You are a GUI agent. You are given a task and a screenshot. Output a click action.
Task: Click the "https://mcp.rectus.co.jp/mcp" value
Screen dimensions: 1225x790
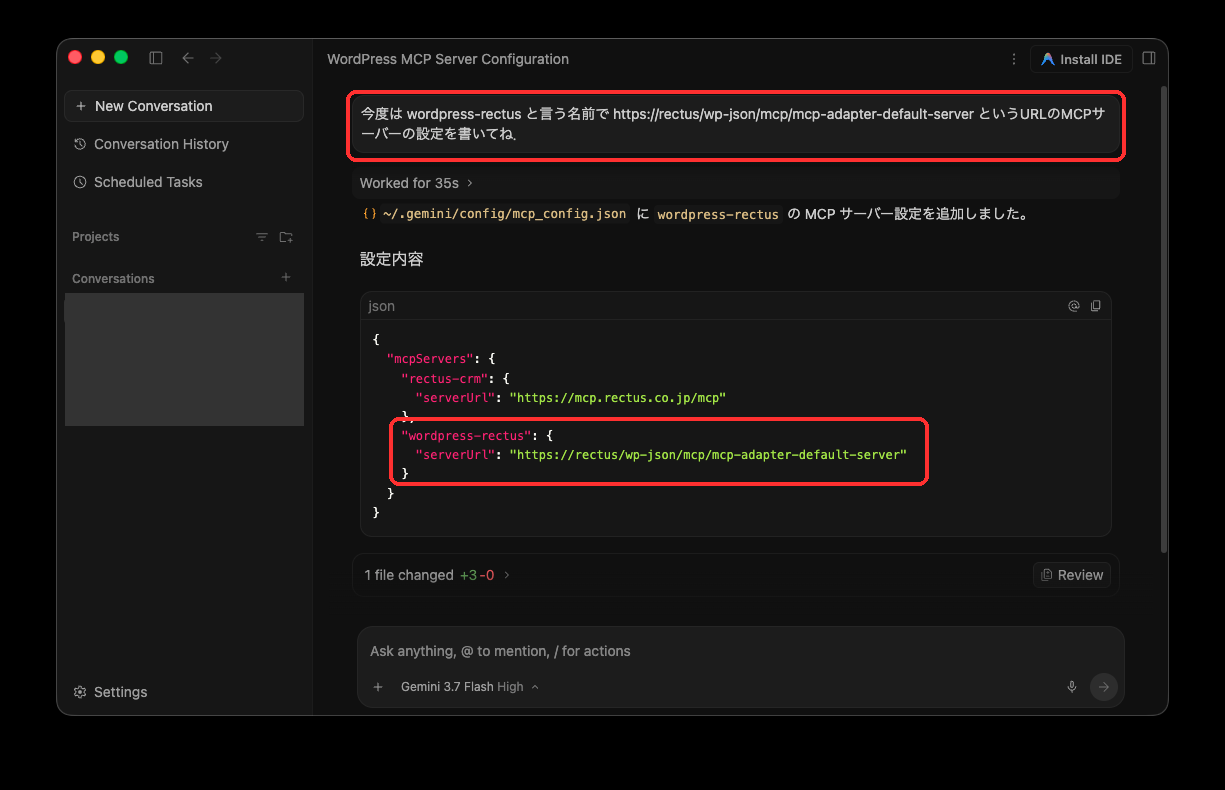tap(617, 398)
